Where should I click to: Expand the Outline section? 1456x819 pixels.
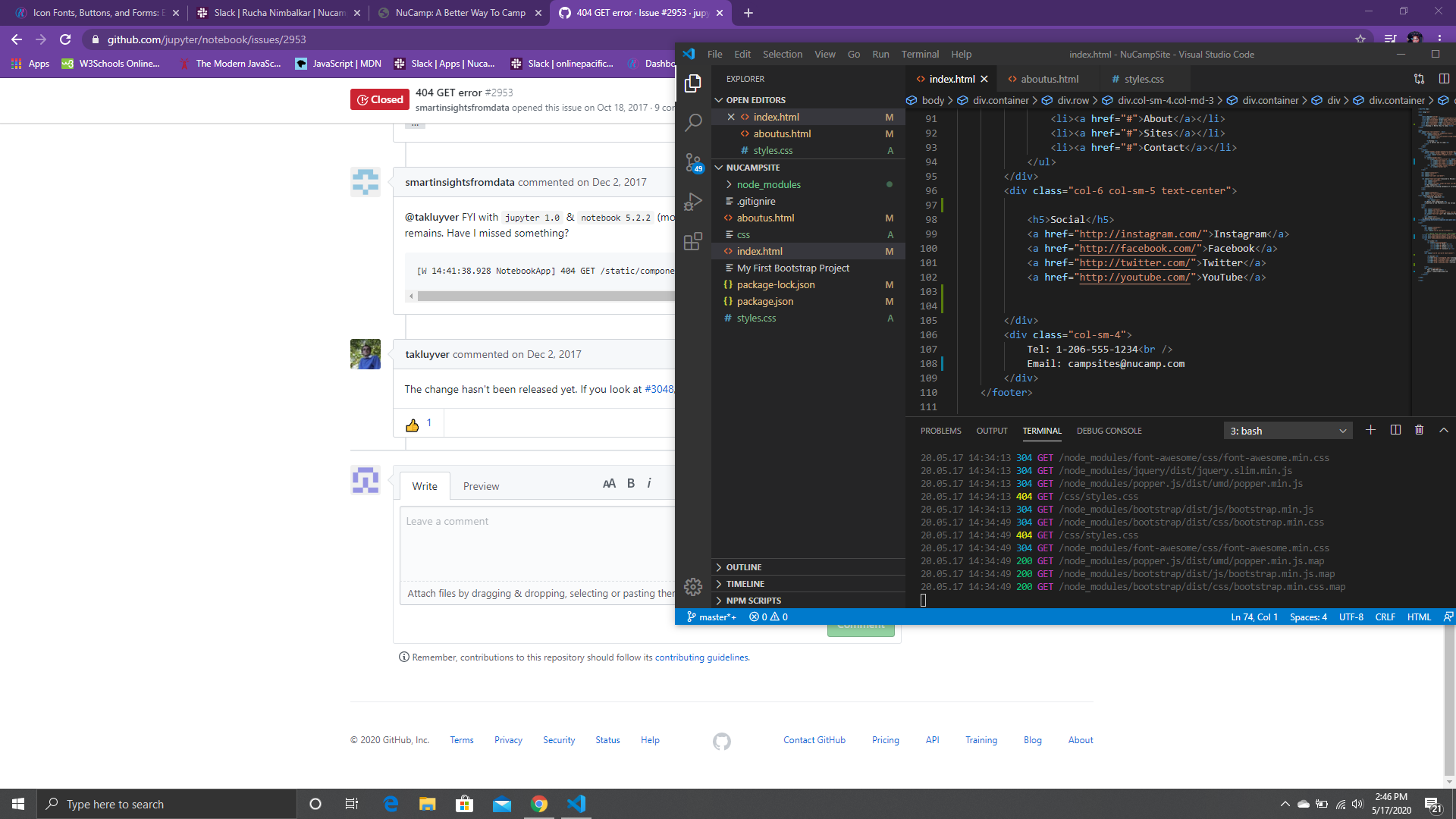click(x=808, y=567)
